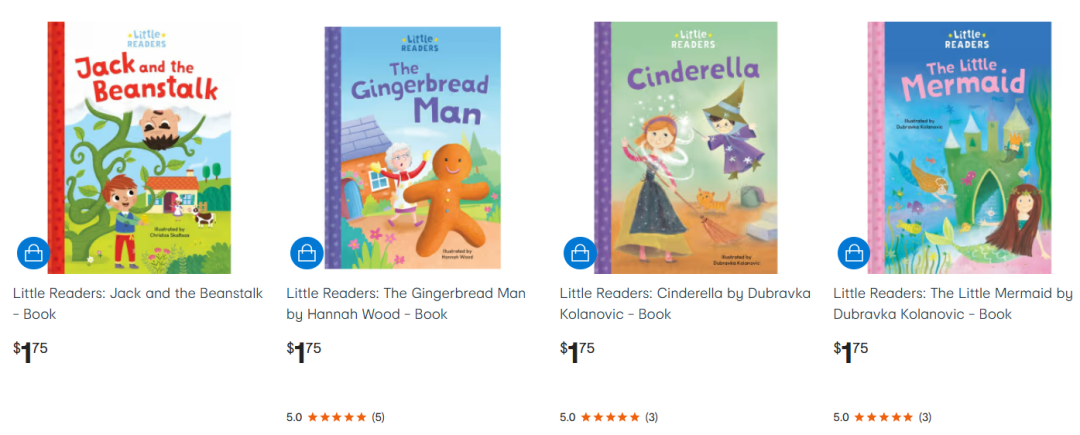The width and height of the screenshot is (1080, 435).
Task: View Cinderella star rating with 3 reviews
Action: click(609, 417)
